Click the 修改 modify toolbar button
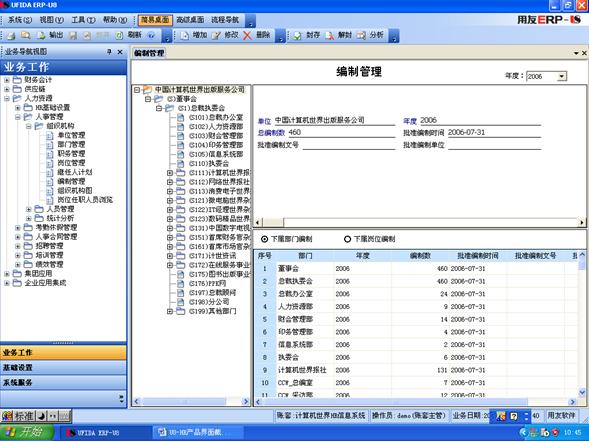Viewport: 589px width, 442px height. pyautogui.click(x=225, y=35)
